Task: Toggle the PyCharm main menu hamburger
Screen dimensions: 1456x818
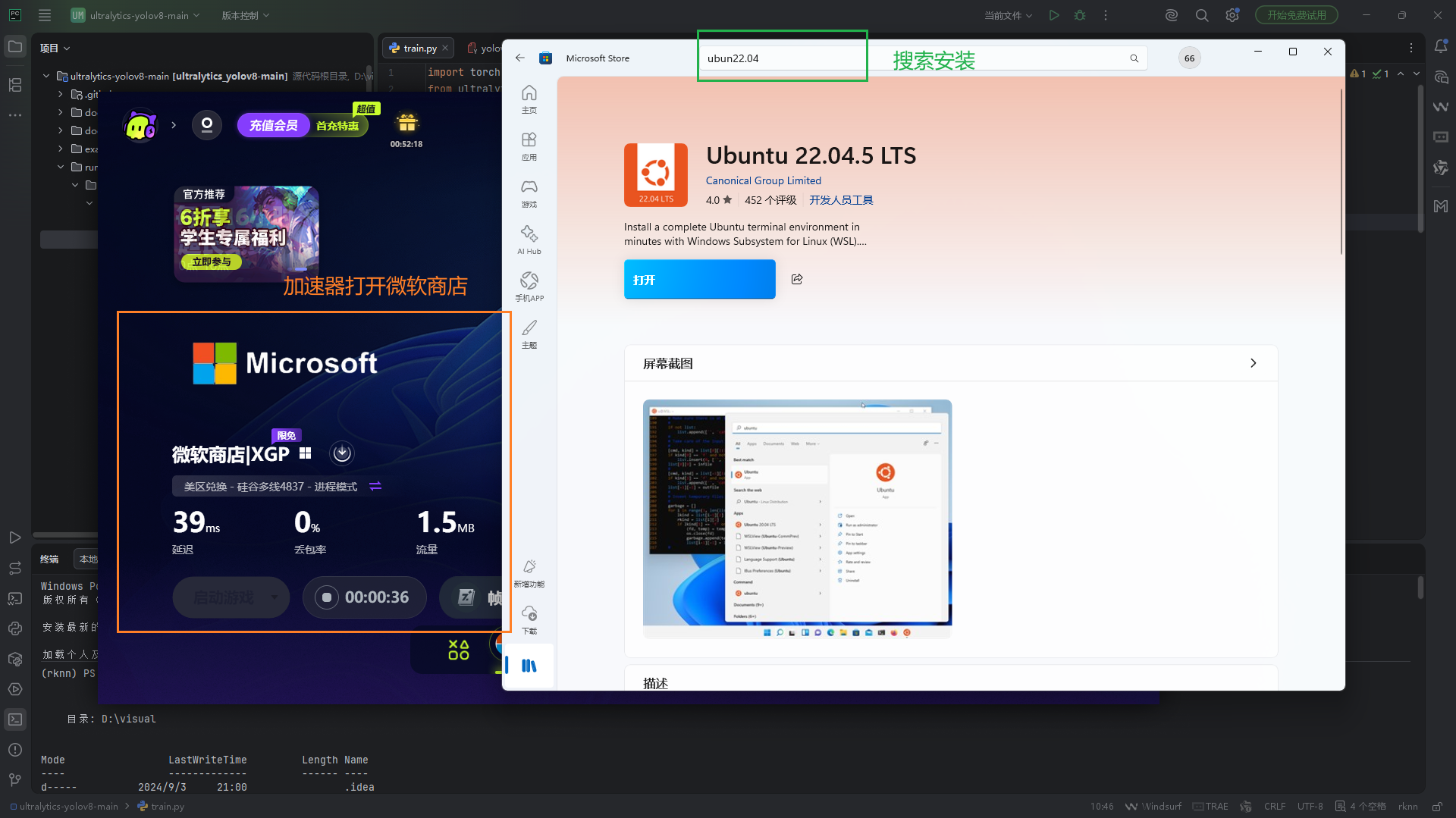Action: pyautogui.click(x=45, y=15)
